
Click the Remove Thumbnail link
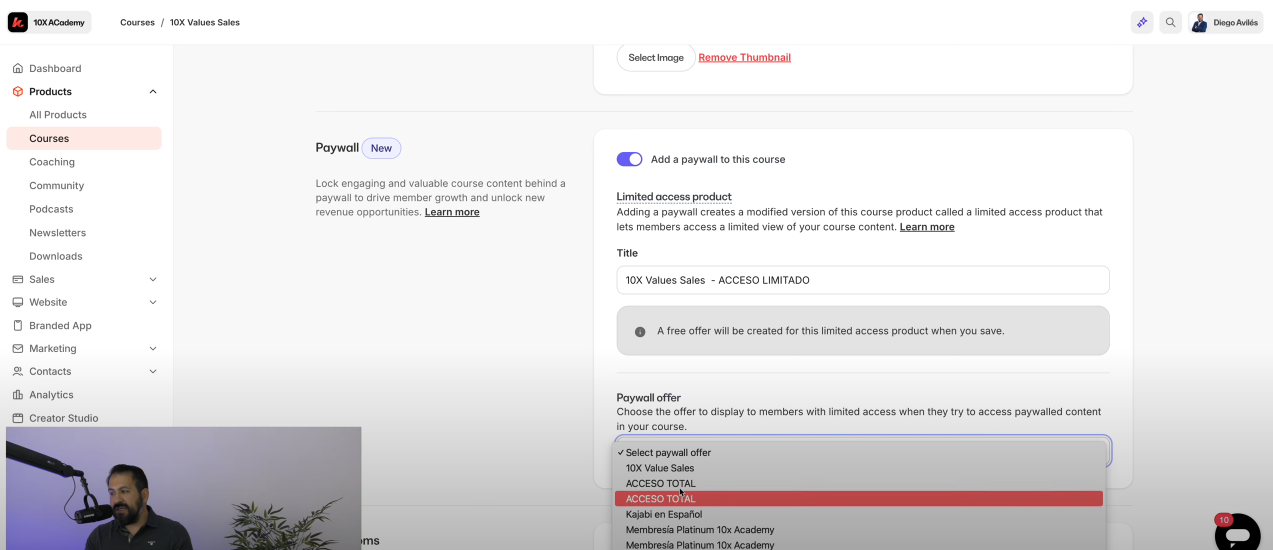point(744,57)
